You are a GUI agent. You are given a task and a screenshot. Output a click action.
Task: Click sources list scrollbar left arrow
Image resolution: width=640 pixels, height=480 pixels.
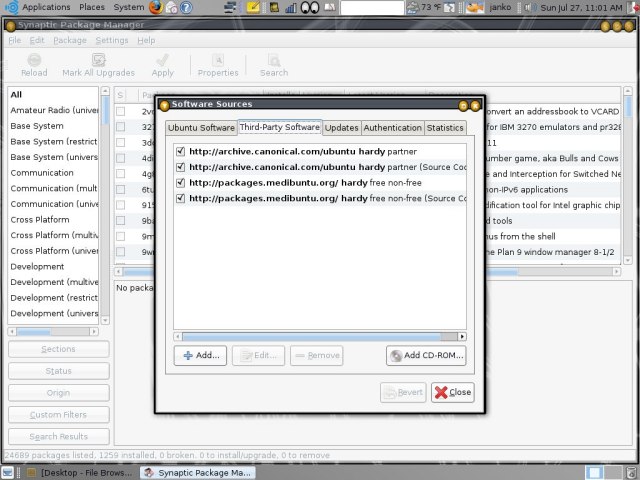coord(178,336)
